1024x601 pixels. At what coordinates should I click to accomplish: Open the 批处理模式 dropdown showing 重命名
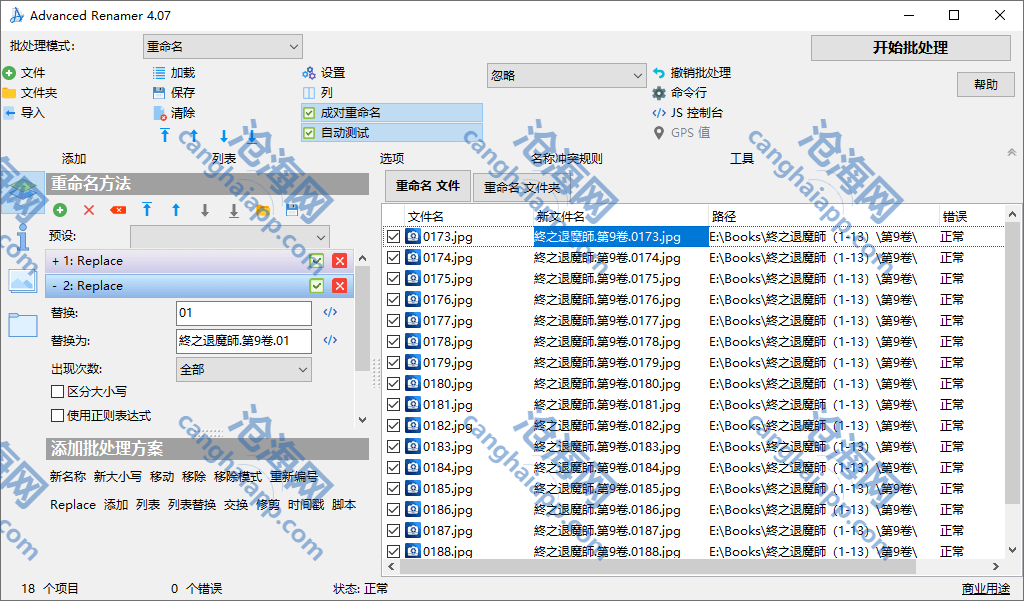click(222, 47)
